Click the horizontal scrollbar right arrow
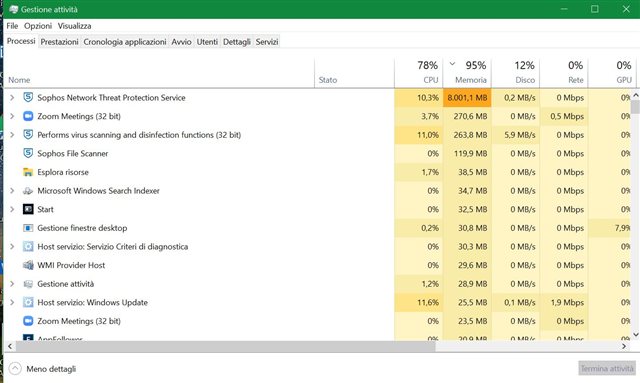 [624, 346]
